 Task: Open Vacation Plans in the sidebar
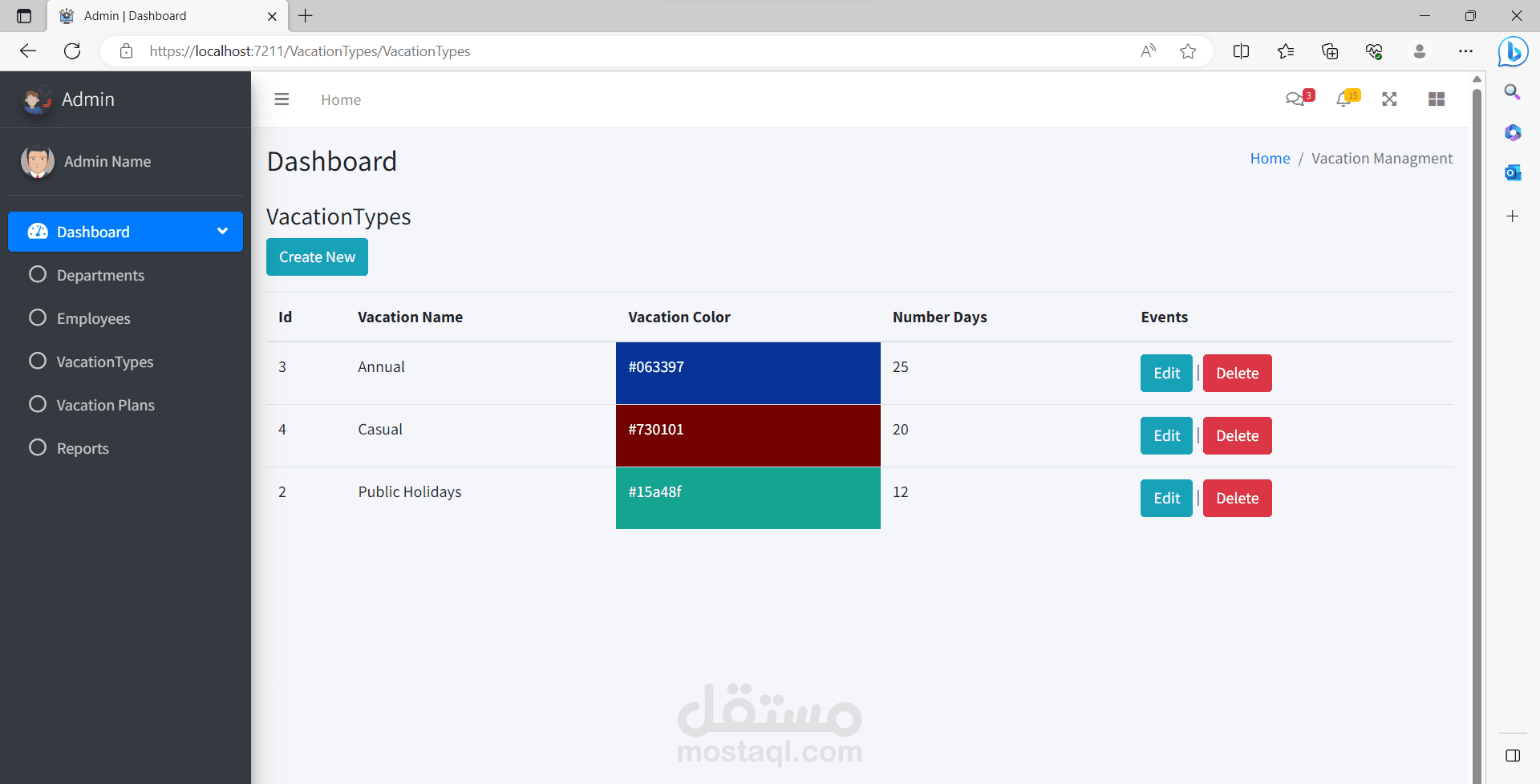click(x=105, y=405)
